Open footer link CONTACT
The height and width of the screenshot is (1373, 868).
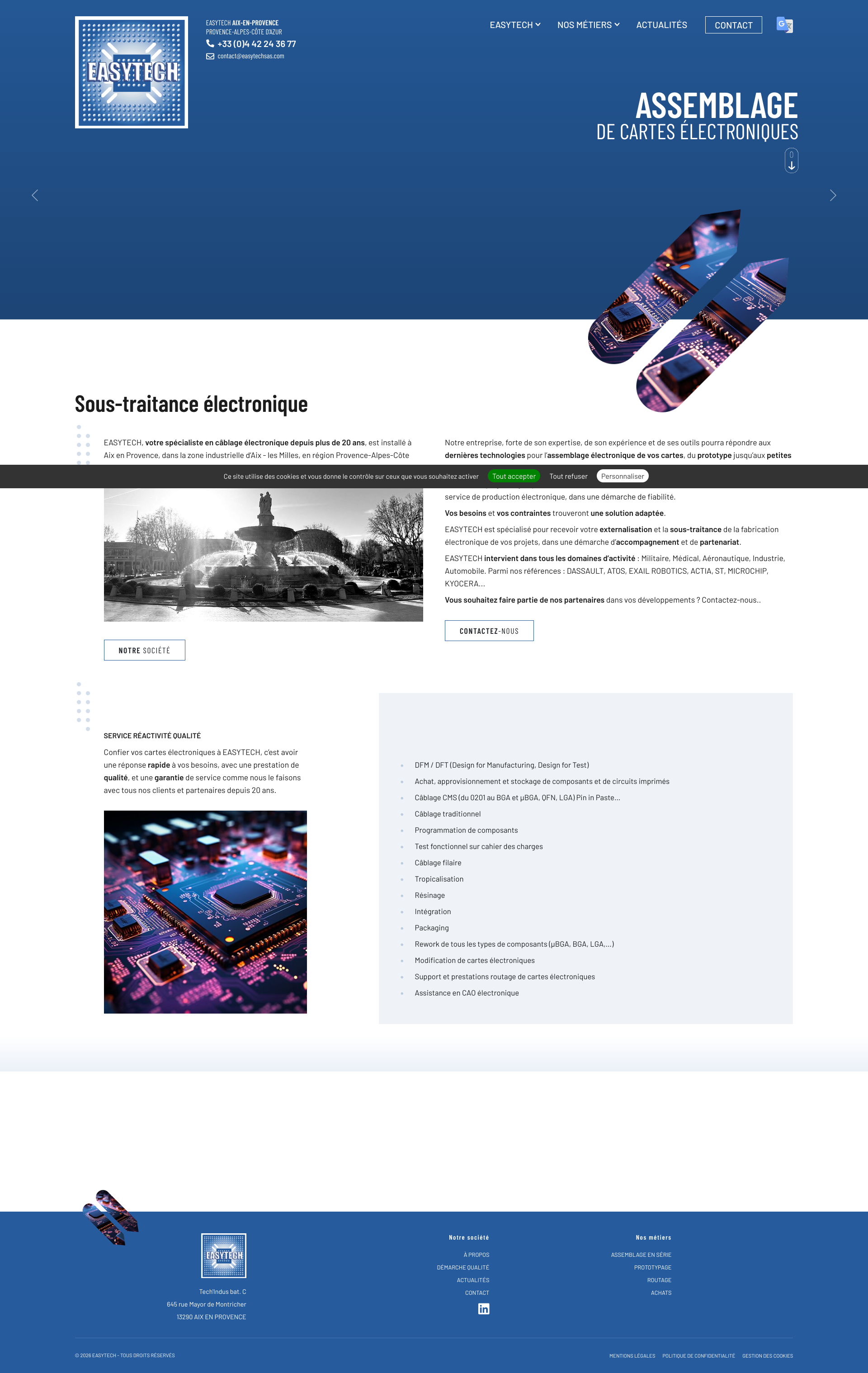pyautogui.click(x=477, y=1293)
